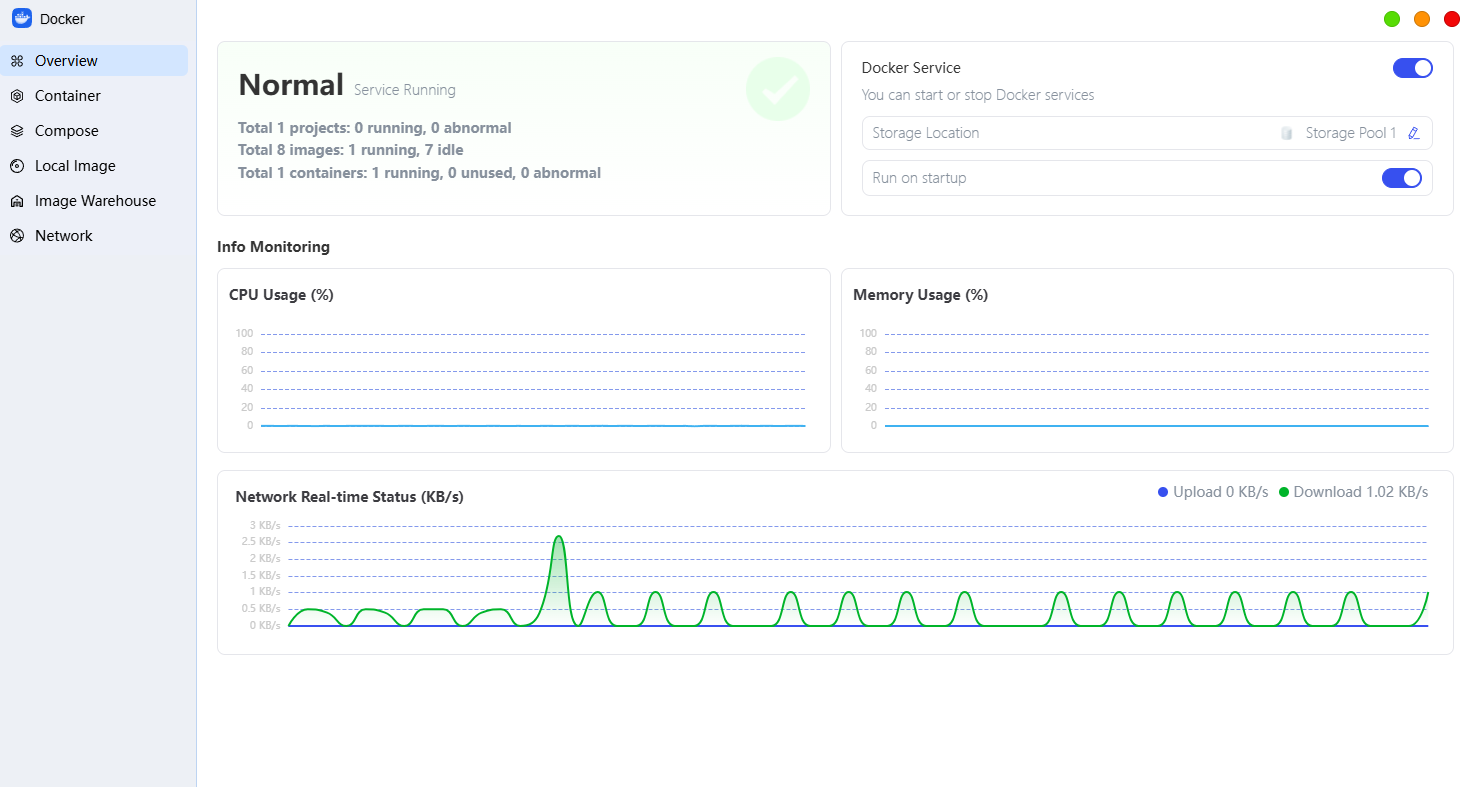The height and width of the screenshot is (787, 1477).
Task: Click the Run on startup label
Action: [x=919, y=178]
